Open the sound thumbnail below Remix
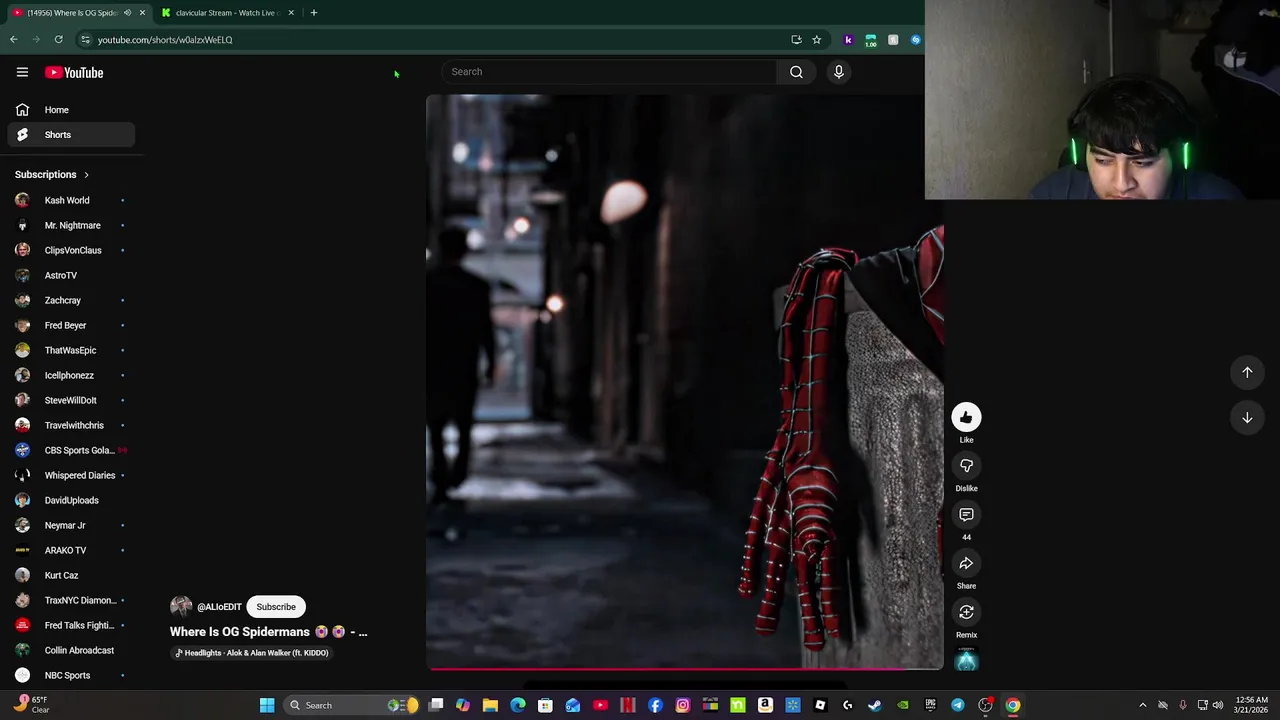1280x720 pixels. 966,660
